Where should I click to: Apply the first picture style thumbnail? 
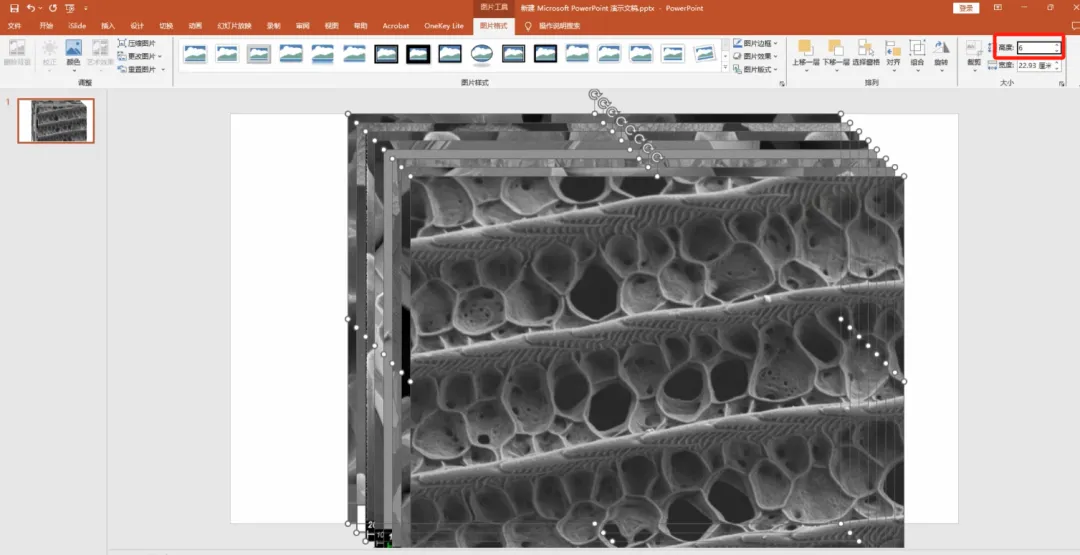tap(196, 53)
